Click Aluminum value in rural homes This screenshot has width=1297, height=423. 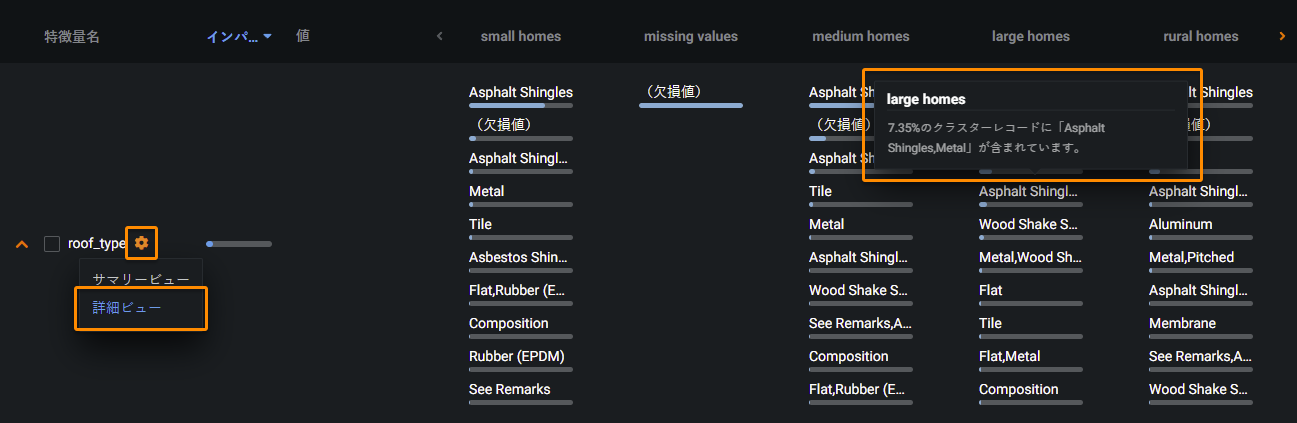[x=1180, y=225]
